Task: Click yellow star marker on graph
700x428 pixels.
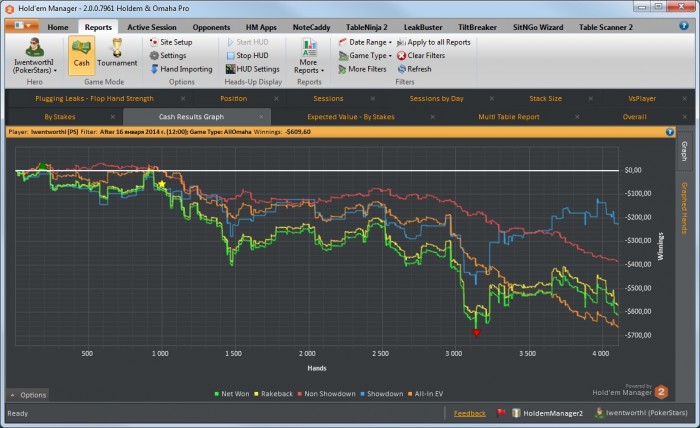Action: click(x=162, y=184)
